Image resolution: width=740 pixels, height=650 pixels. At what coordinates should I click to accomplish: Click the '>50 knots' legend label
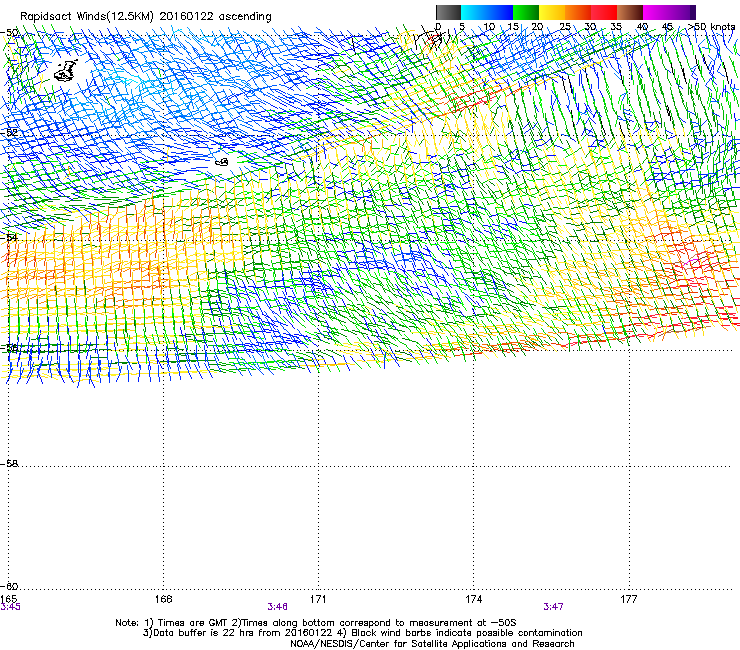[712, 27]
